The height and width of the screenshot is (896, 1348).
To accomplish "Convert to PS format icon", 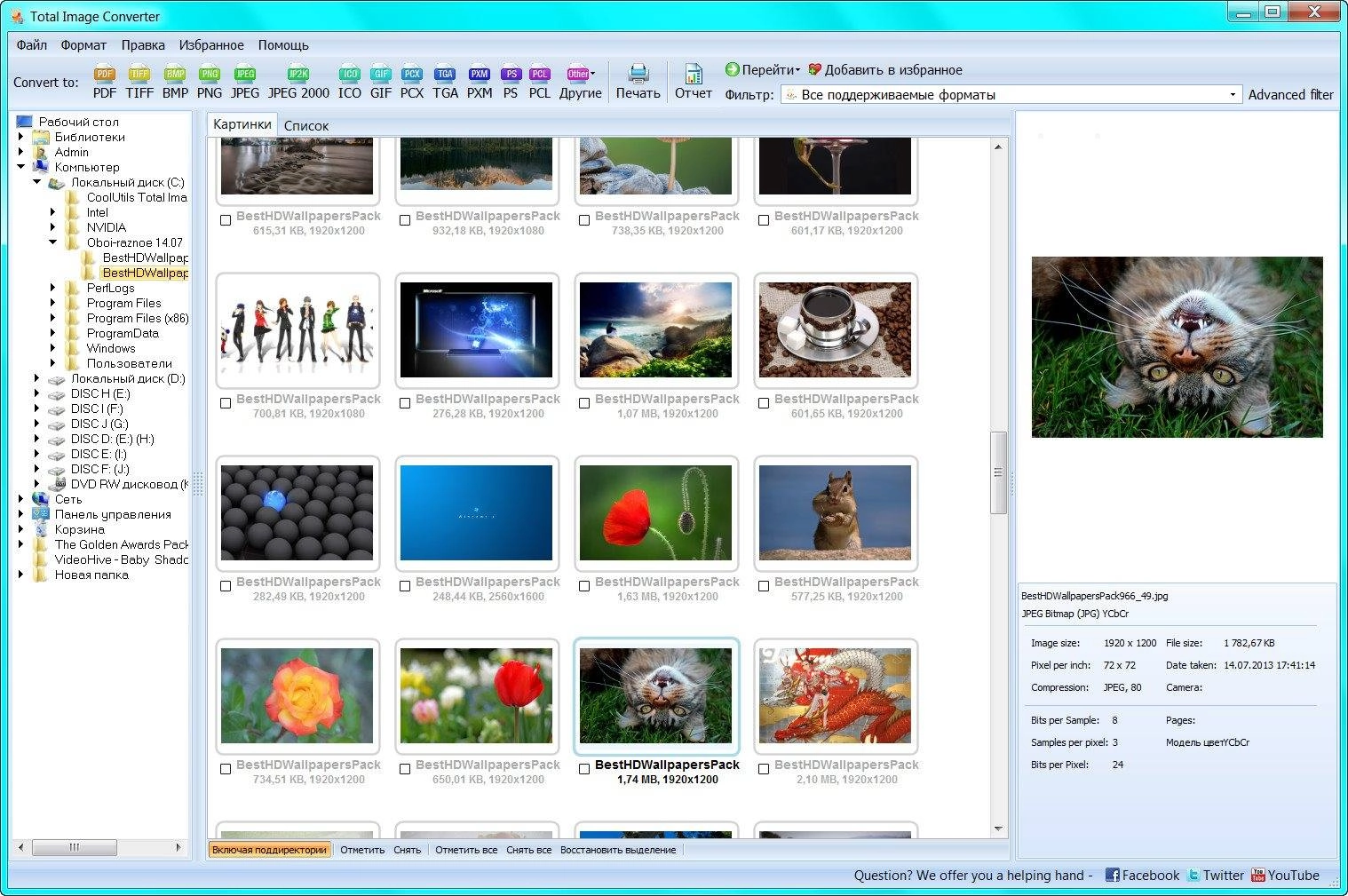I will pyautogui.click(x=511, y=75).
